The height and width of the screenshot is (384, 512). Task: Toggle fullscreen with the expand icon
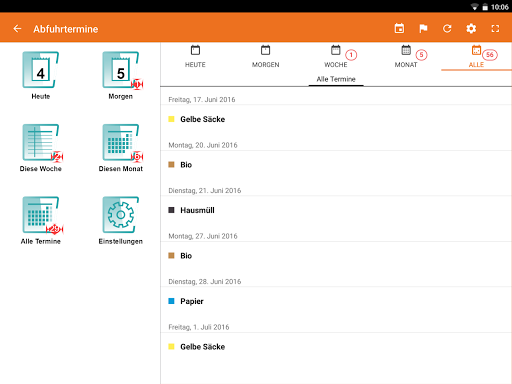pos(495,29)
